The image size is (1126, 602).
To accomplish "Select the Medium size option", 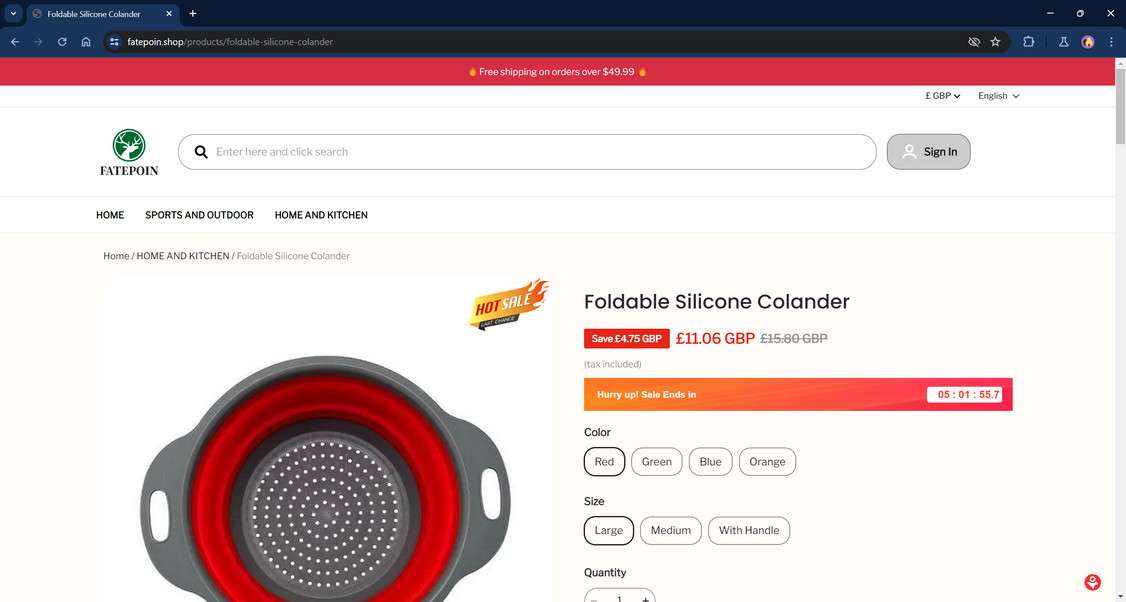I will [671, 530].
